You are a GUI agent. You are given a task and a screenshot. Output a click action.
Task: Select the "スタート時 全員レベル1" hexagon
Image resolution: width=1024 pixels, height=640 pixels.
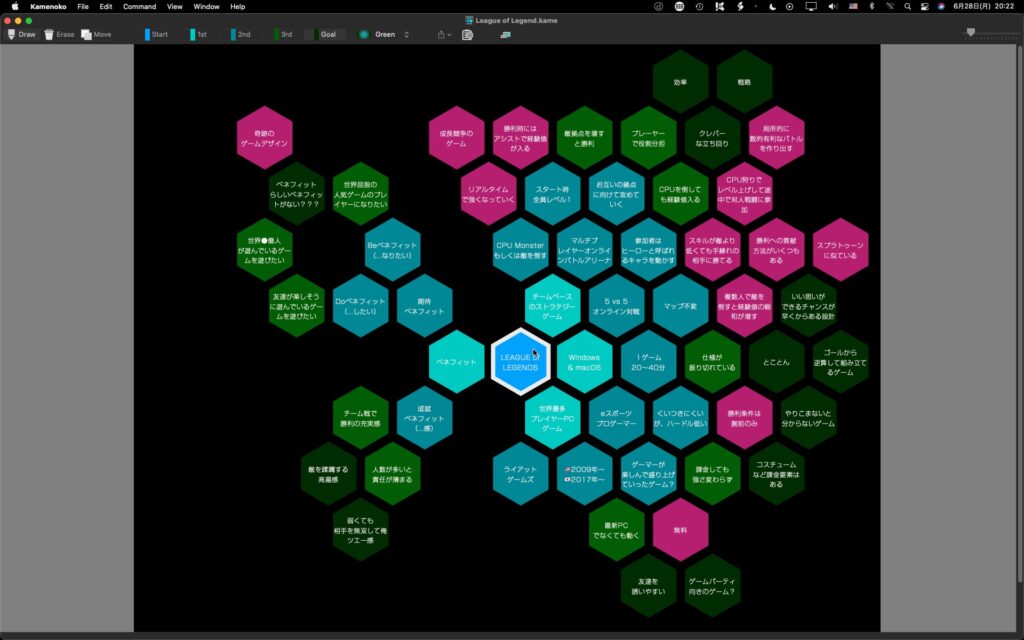point(552,194)
